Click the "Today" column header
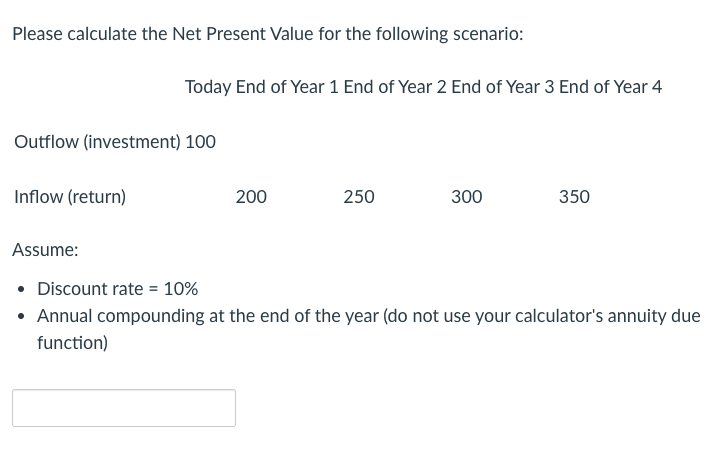Screen dimensions: 716x453 208,87
